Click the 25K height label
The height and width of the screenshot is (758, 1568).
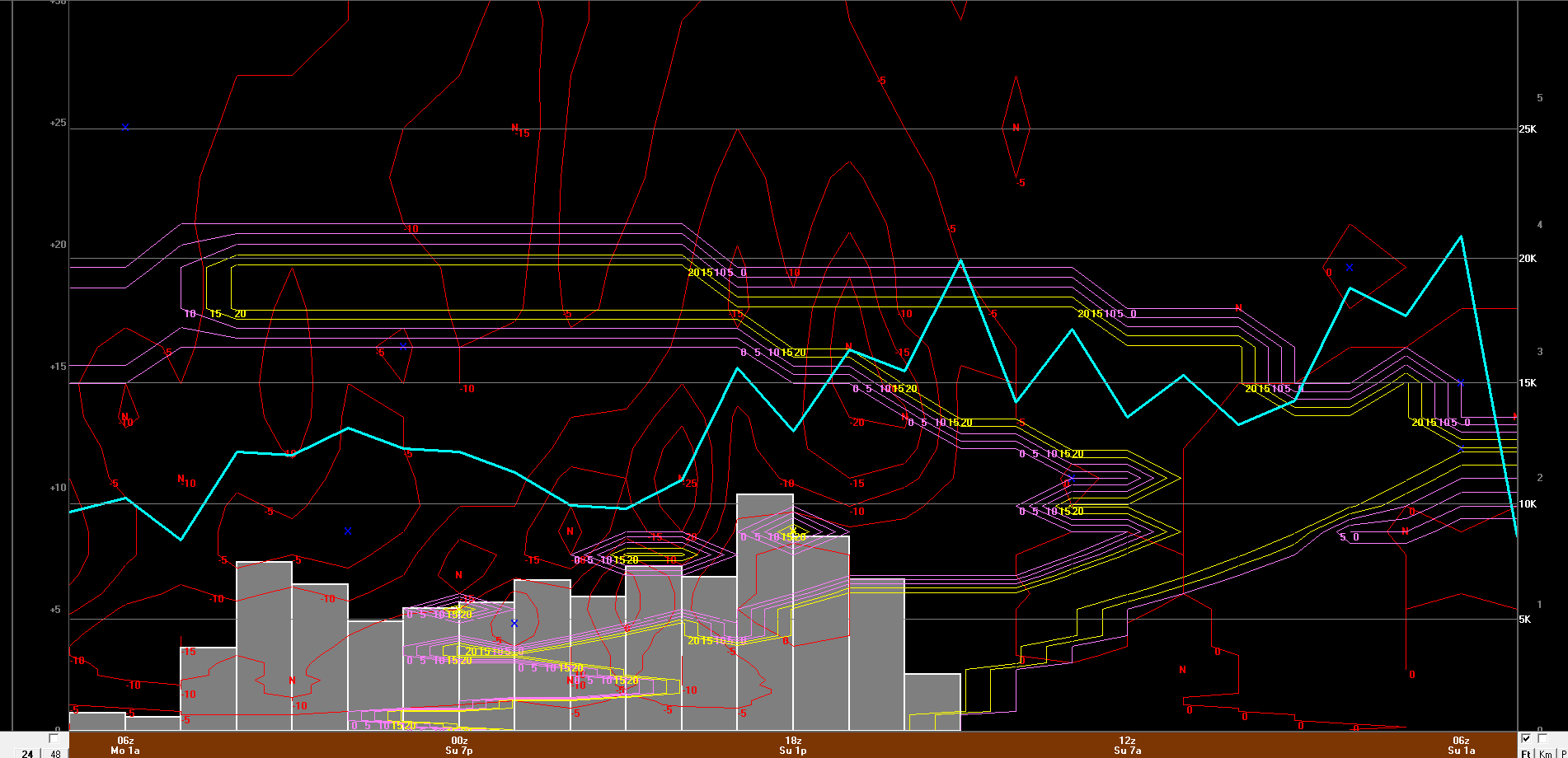(1528, 129)
